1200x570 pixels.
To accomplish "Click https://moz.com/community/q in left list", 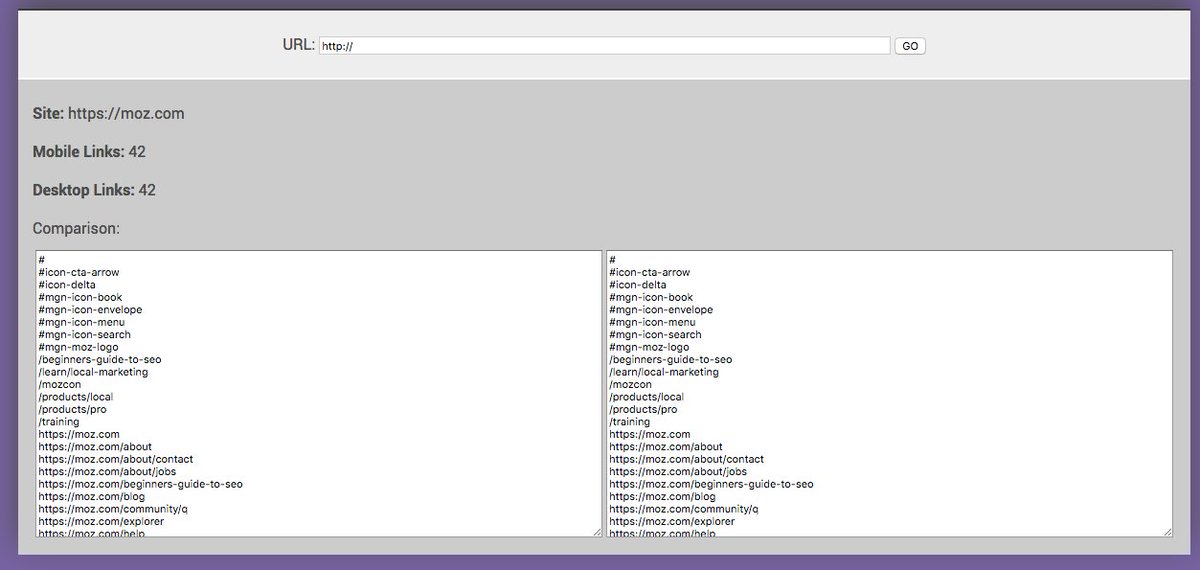I will point(112,509).
